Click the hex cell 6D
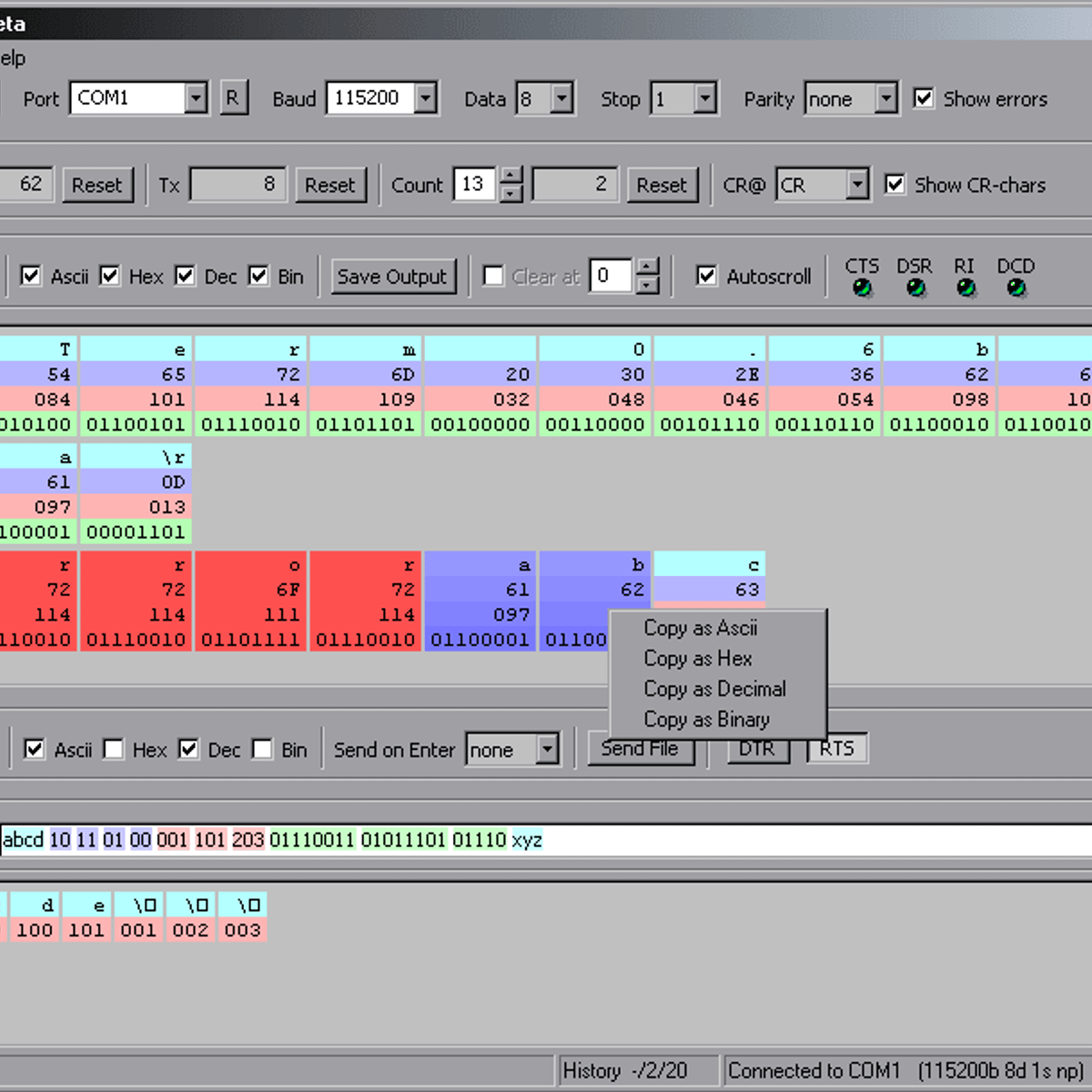Screen dimensions: 1092x1092 tap(366, 374)
